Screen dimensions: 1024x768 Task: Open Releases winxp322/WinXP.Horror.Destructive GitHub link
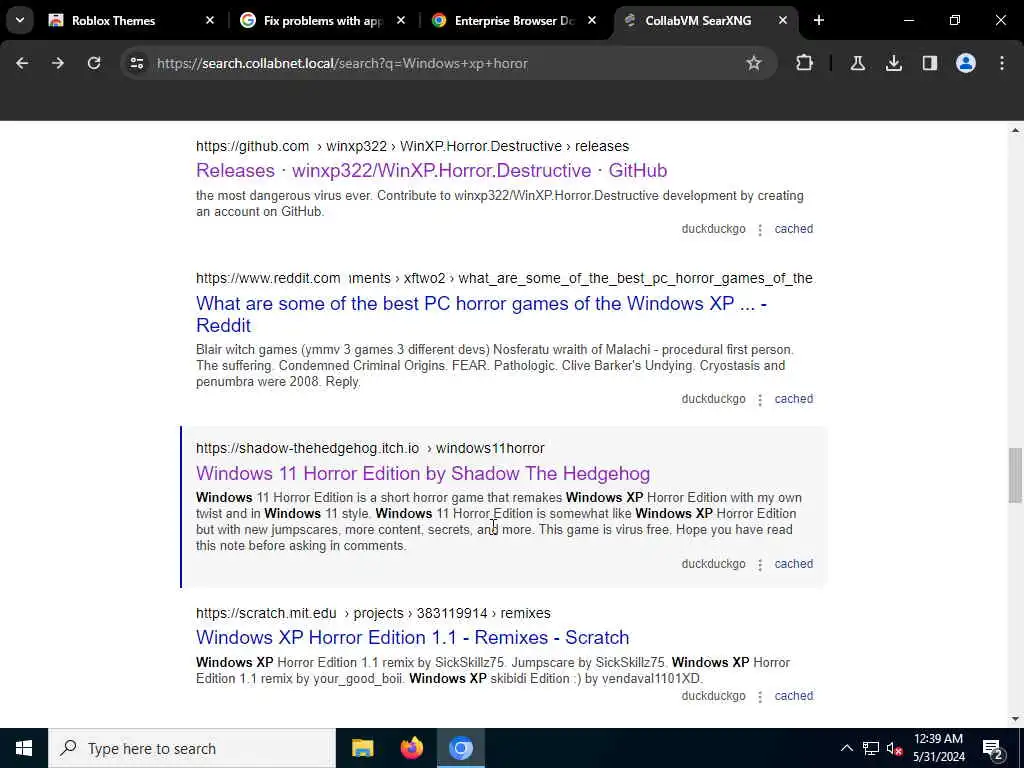pyautogui.click(x=431, y=170)
